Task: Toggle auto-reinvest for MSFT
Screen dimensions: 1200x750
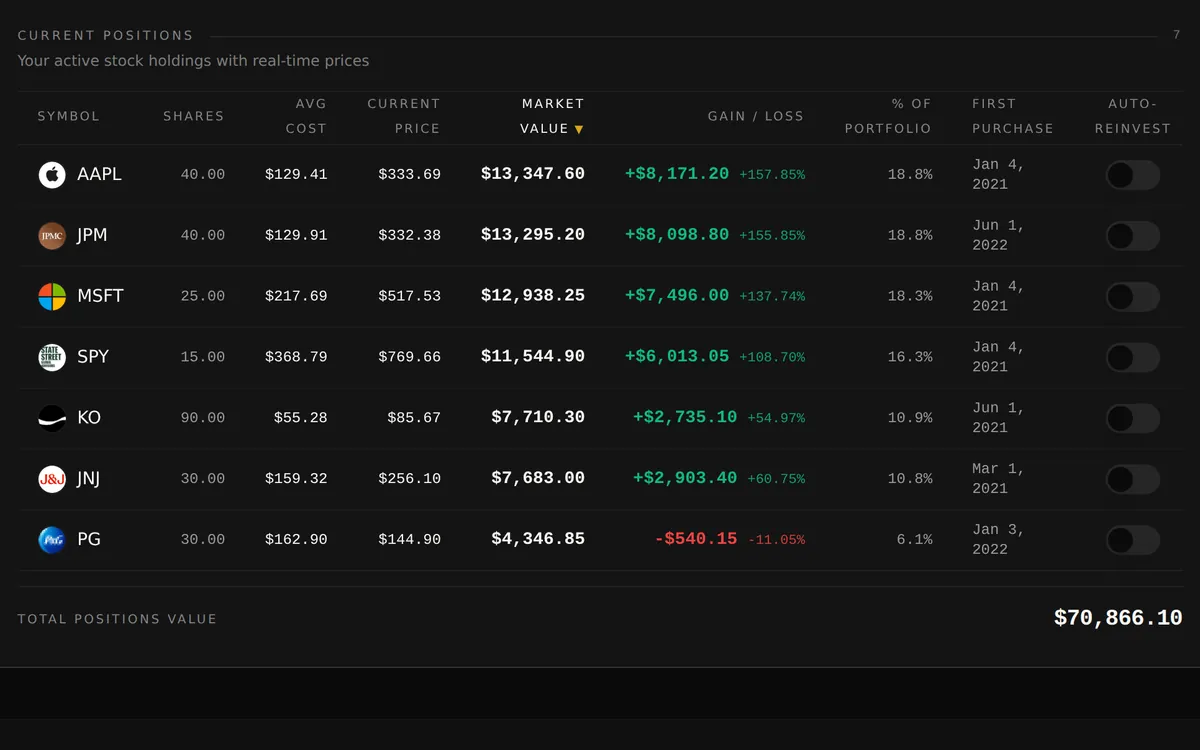Action: (x=1133, y=297)
